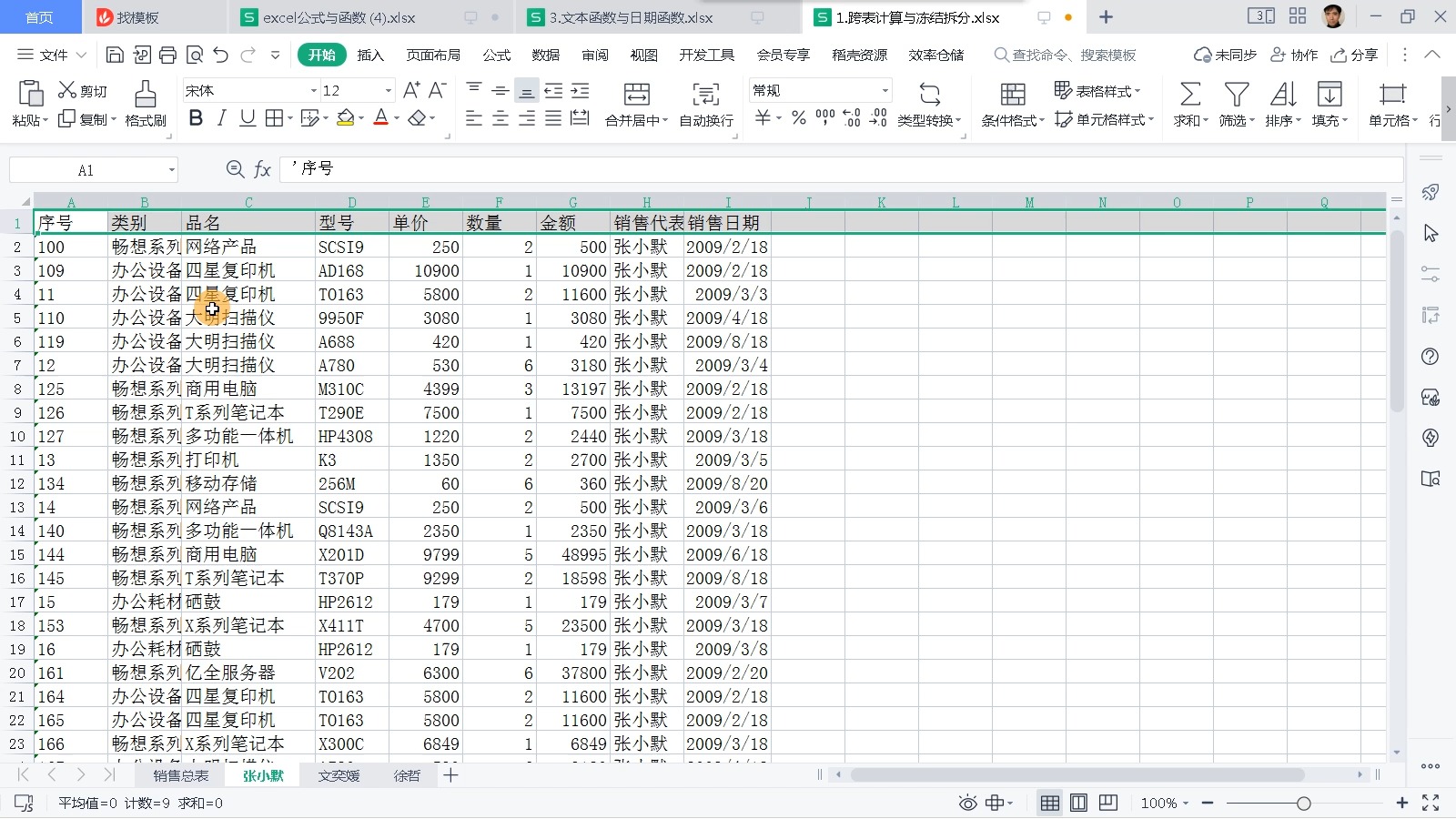This screenshot has height=819, width=1456.
Task: Click the Fill (填充) icon
Action: (x=1330, y=94)
